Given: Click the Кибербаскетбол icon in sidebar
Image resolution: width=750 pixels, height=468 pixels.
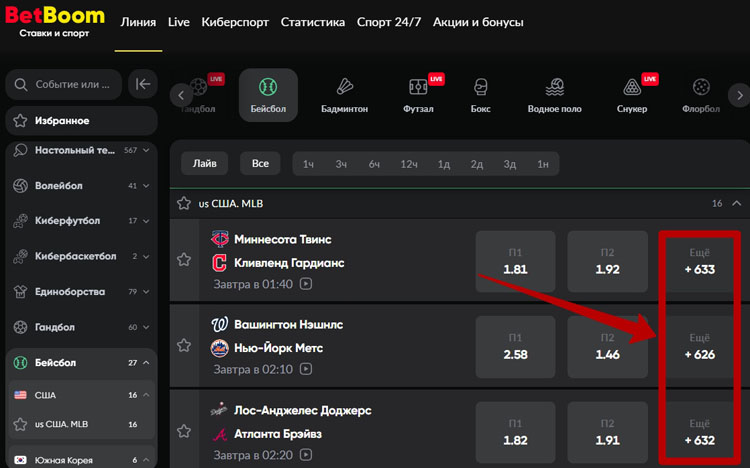Looking at the screenshot, I should tap(20, 256).
